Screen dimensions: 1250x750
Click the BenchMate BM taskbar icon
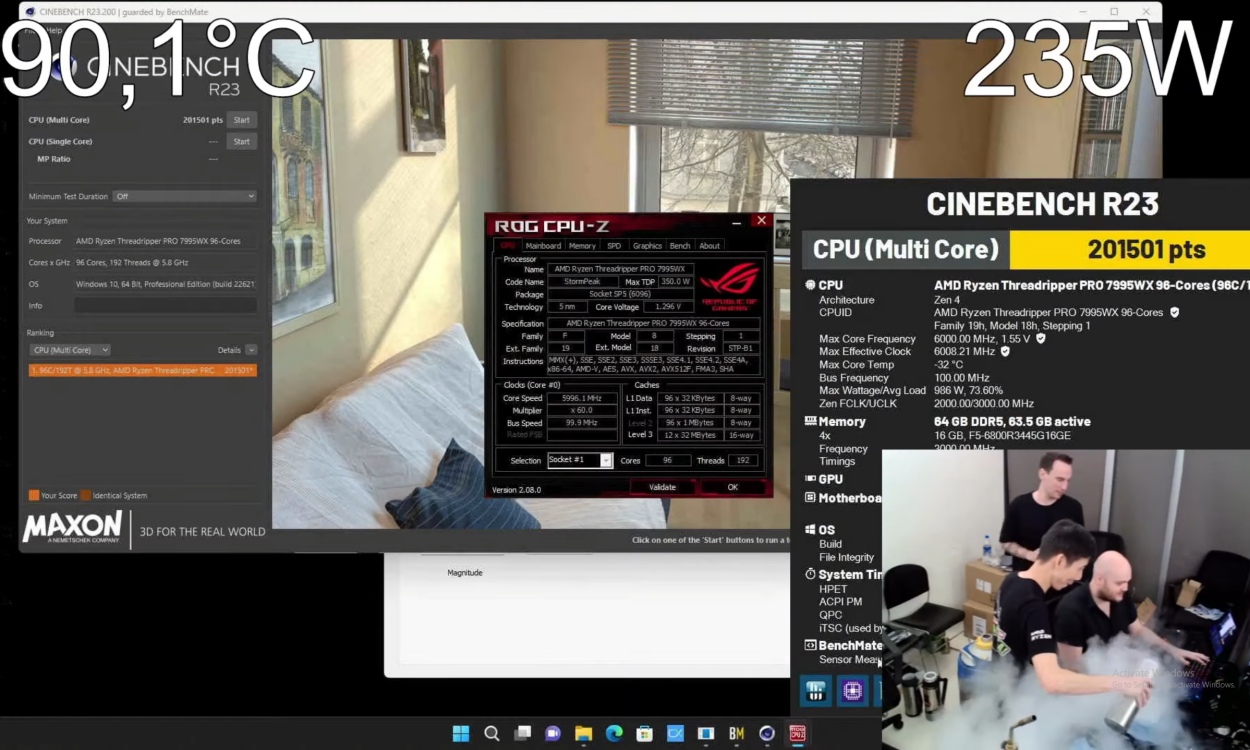click(736, 734)
